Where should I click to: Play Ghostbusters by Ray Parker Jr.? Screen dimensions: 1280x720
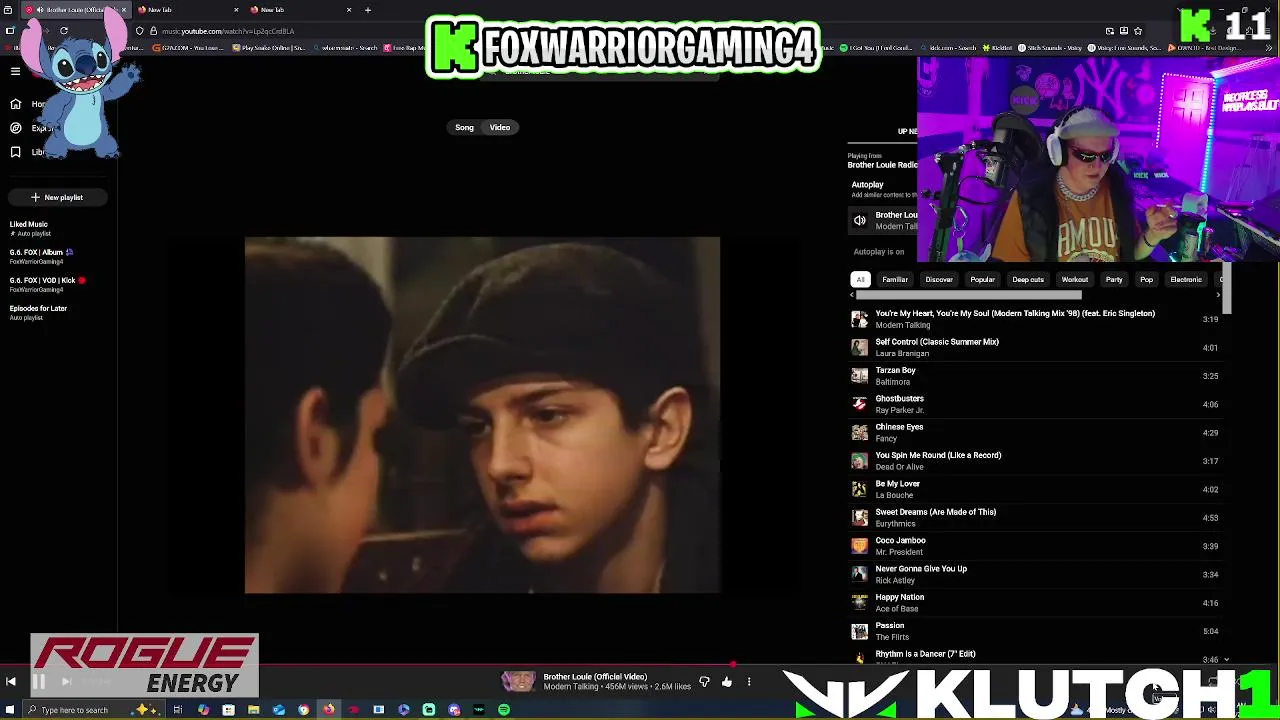(1035, 404)
